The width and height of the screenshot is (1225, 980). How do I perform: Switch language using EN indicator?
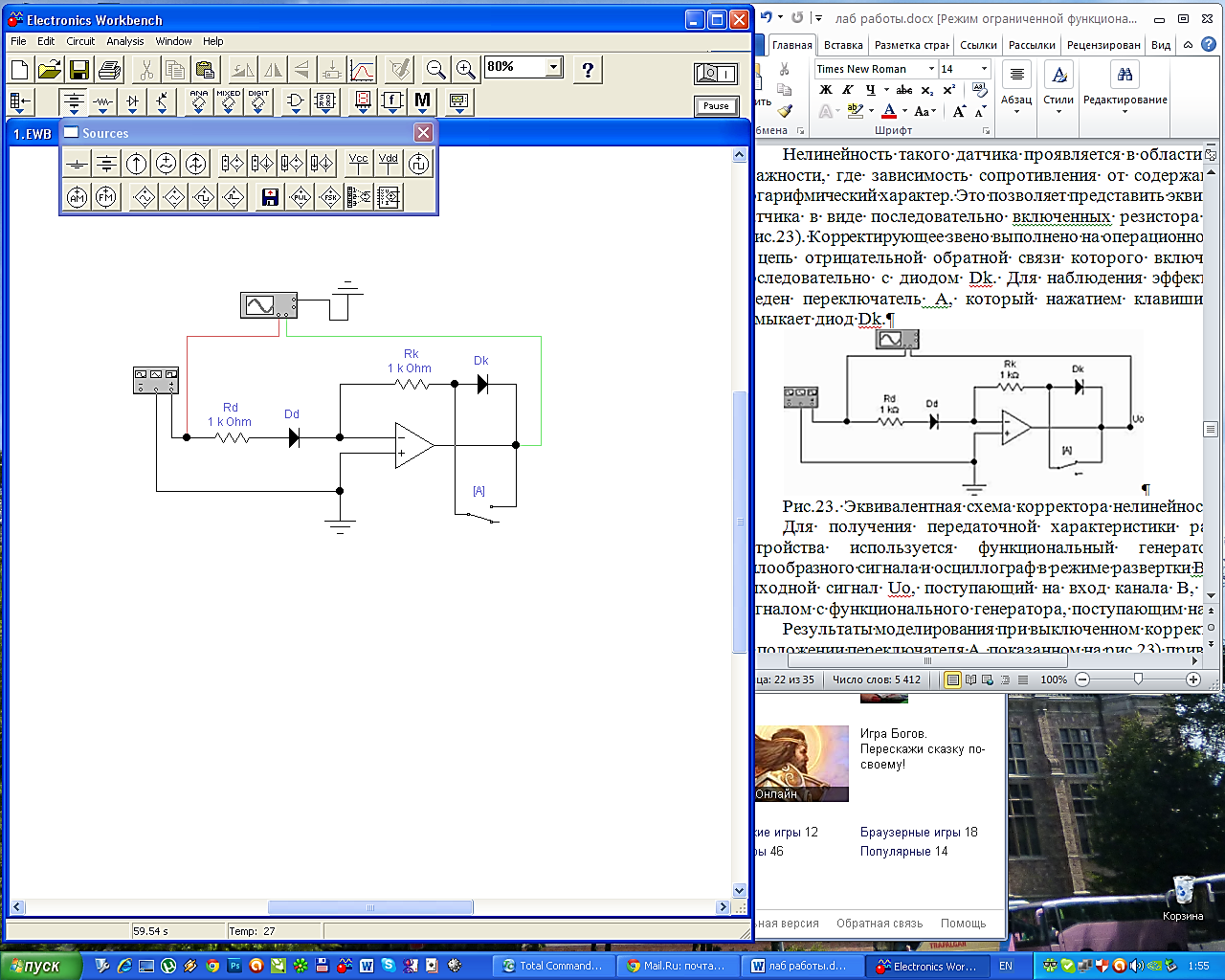(1006, 966)
